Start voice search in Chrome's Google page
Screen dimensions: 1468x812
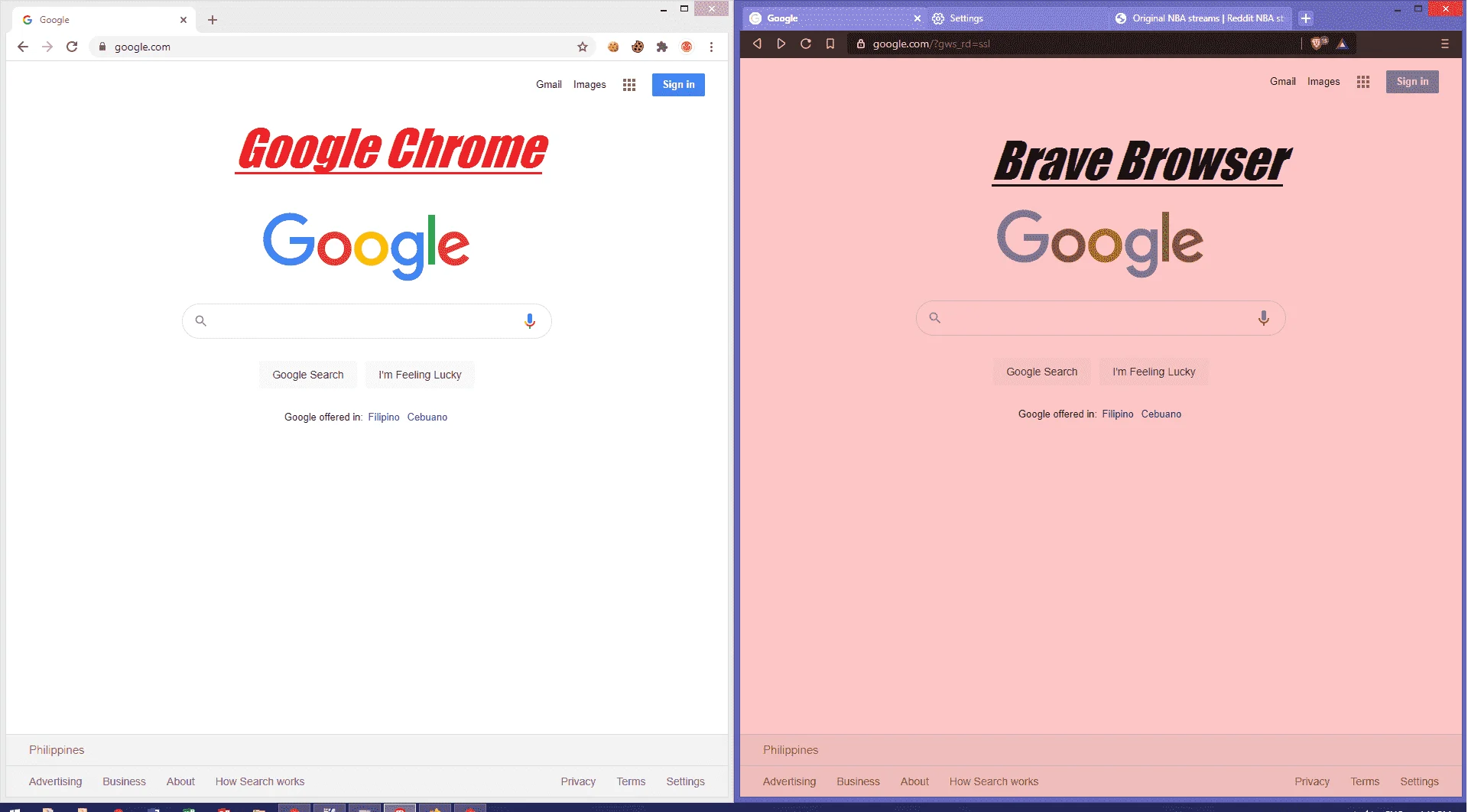[x=530, y=321]
